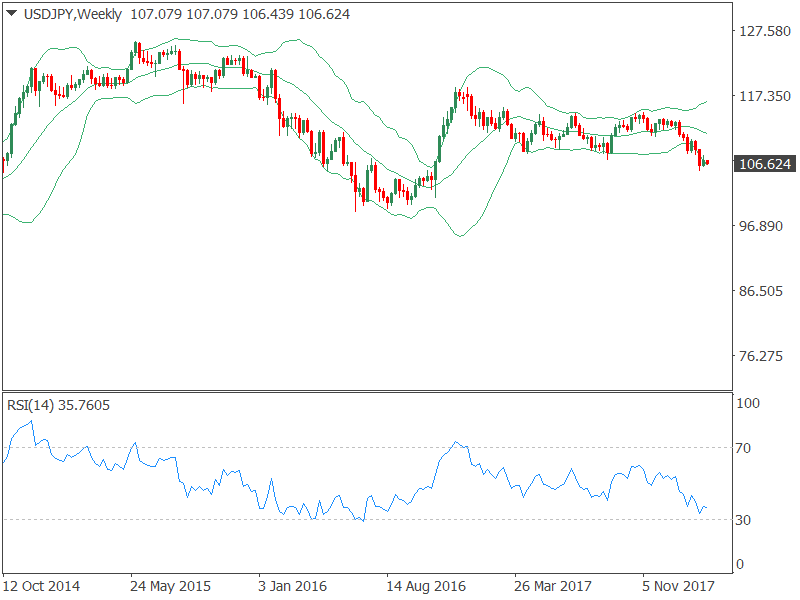Select the 86.505 price axis label
This screenshot has height=600, width=800.
tap(761, 291)
